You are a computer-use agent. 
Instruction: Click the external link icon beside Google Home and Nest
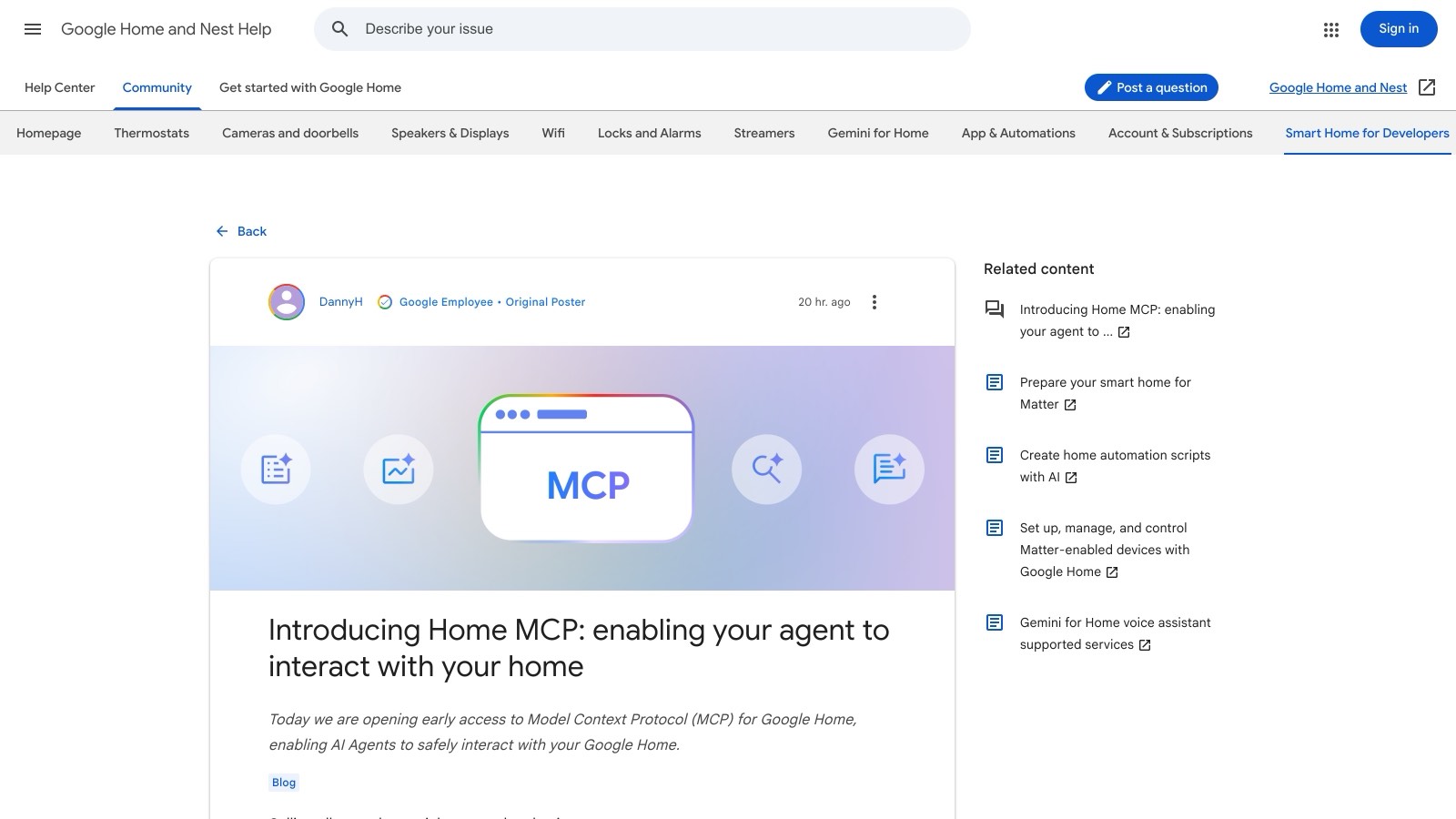tap(1427, 87)
